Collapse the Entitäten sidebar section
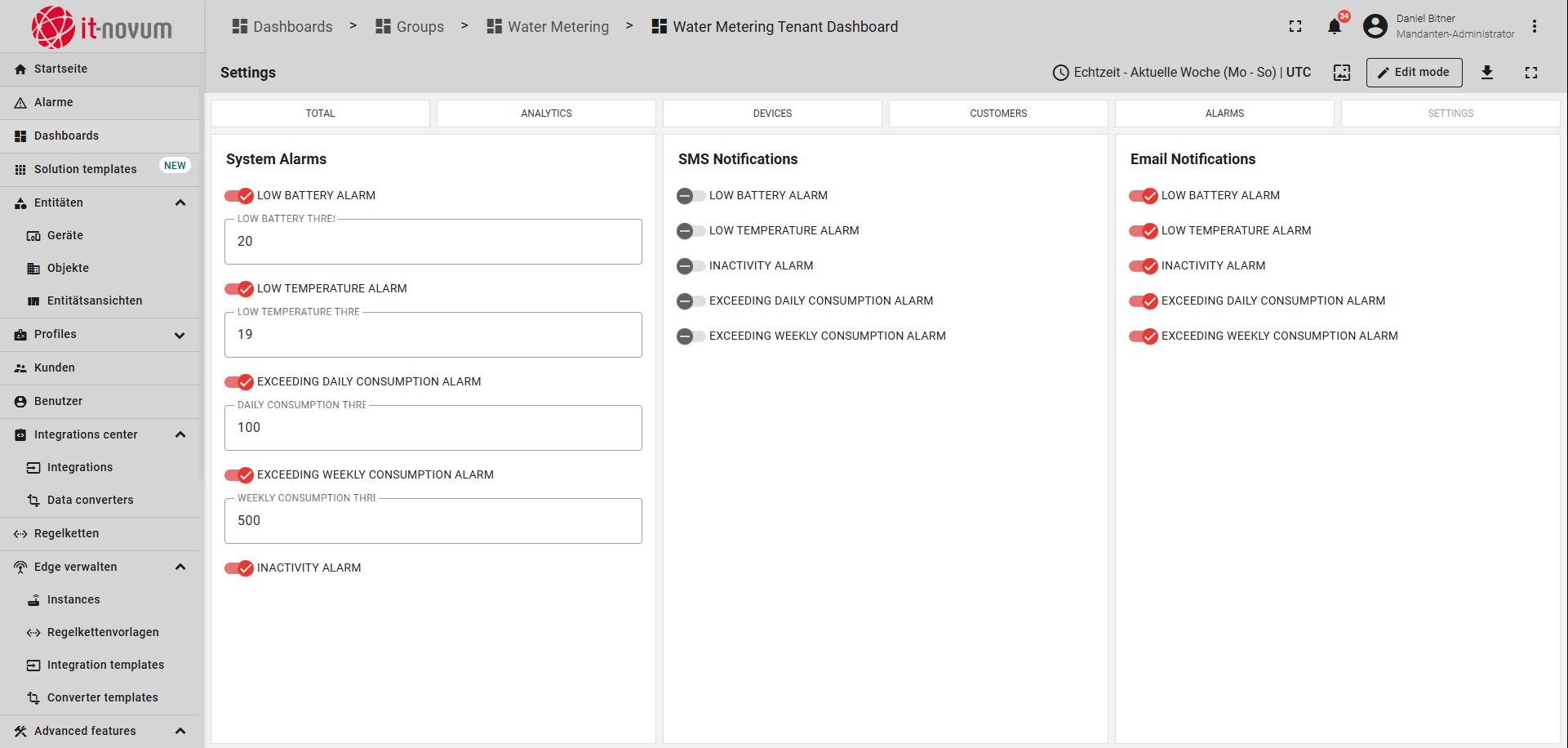 click(x=180, y=203)
